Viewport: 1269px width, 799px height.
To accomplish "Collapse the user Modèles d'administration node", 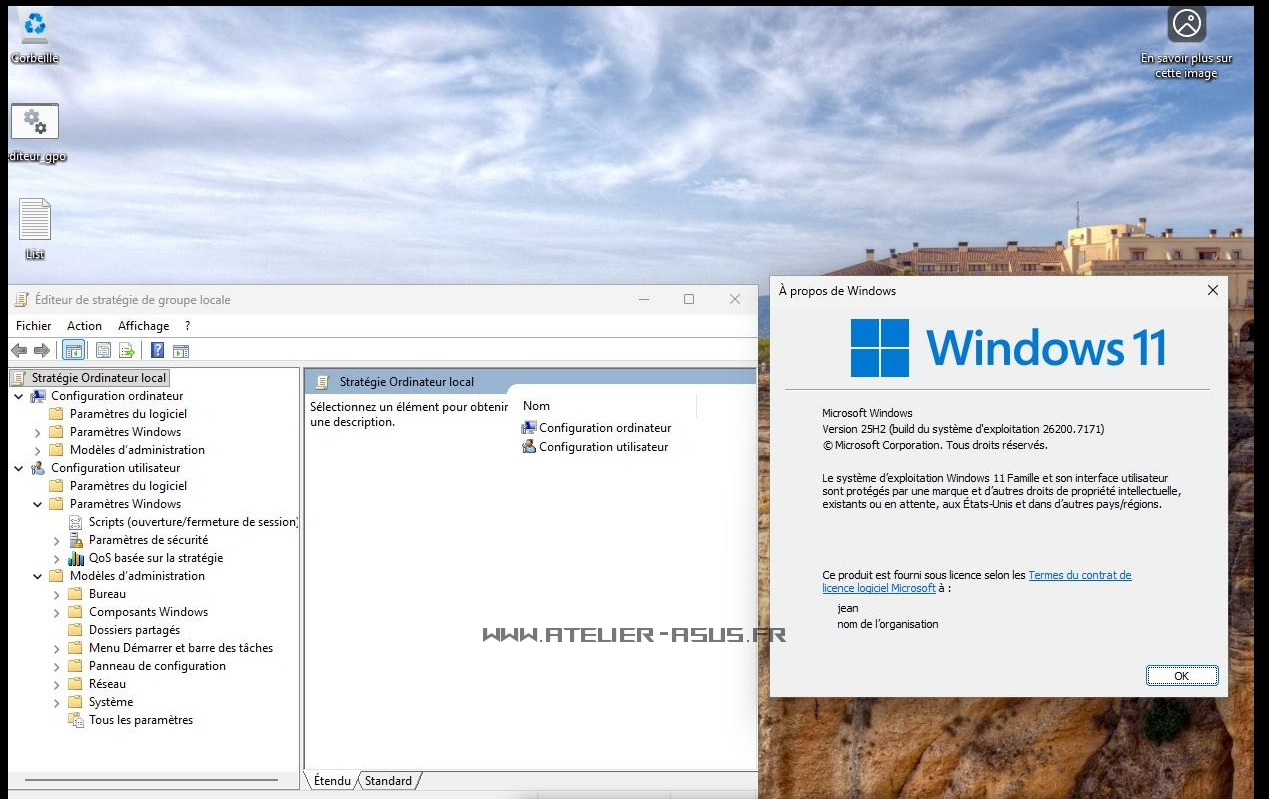I will point(38,576).
